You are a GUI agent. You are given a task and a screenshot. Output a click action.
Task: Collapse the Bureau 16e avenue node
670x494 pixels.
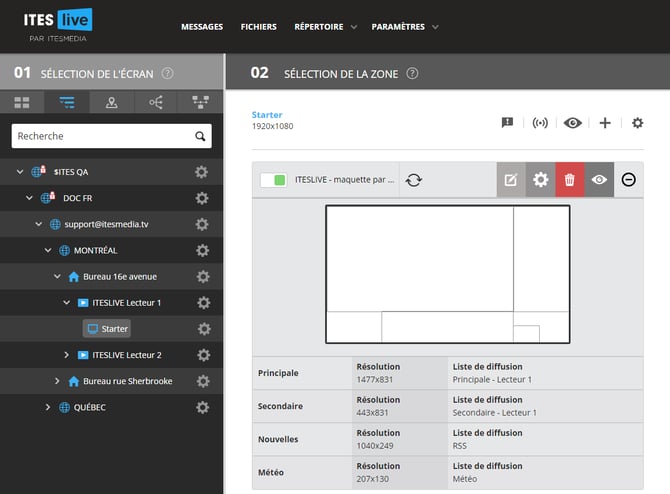(57, 276)
